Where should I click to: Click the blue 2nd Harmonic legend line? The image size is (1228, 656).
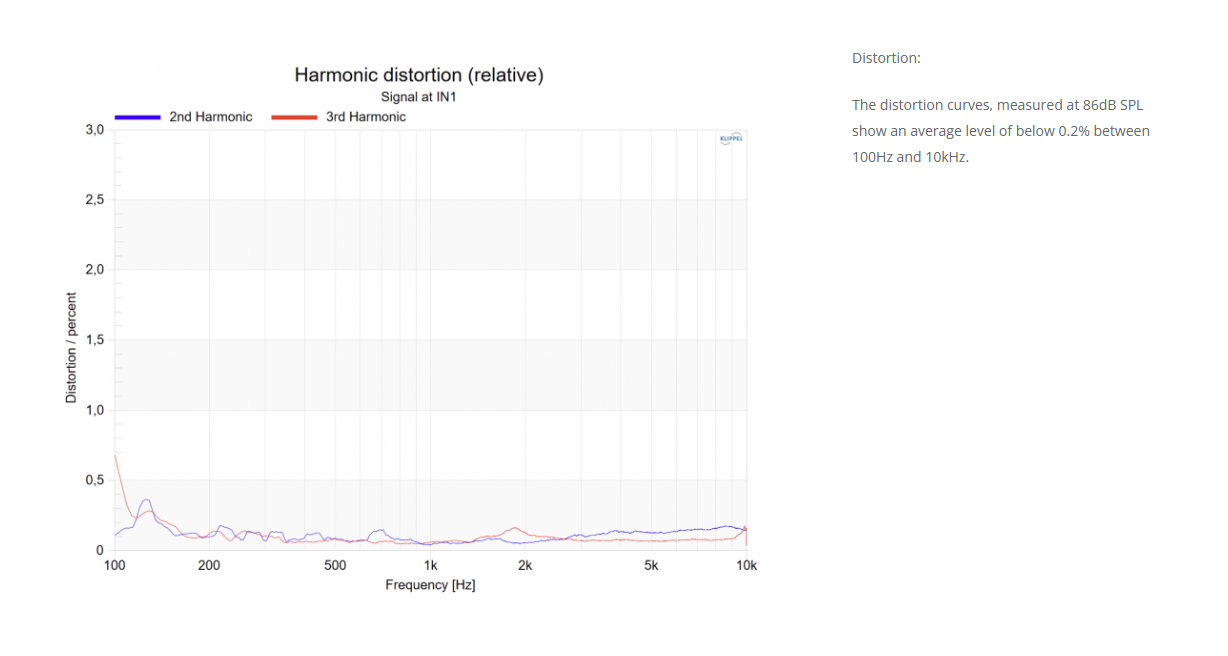pos(137,117)
